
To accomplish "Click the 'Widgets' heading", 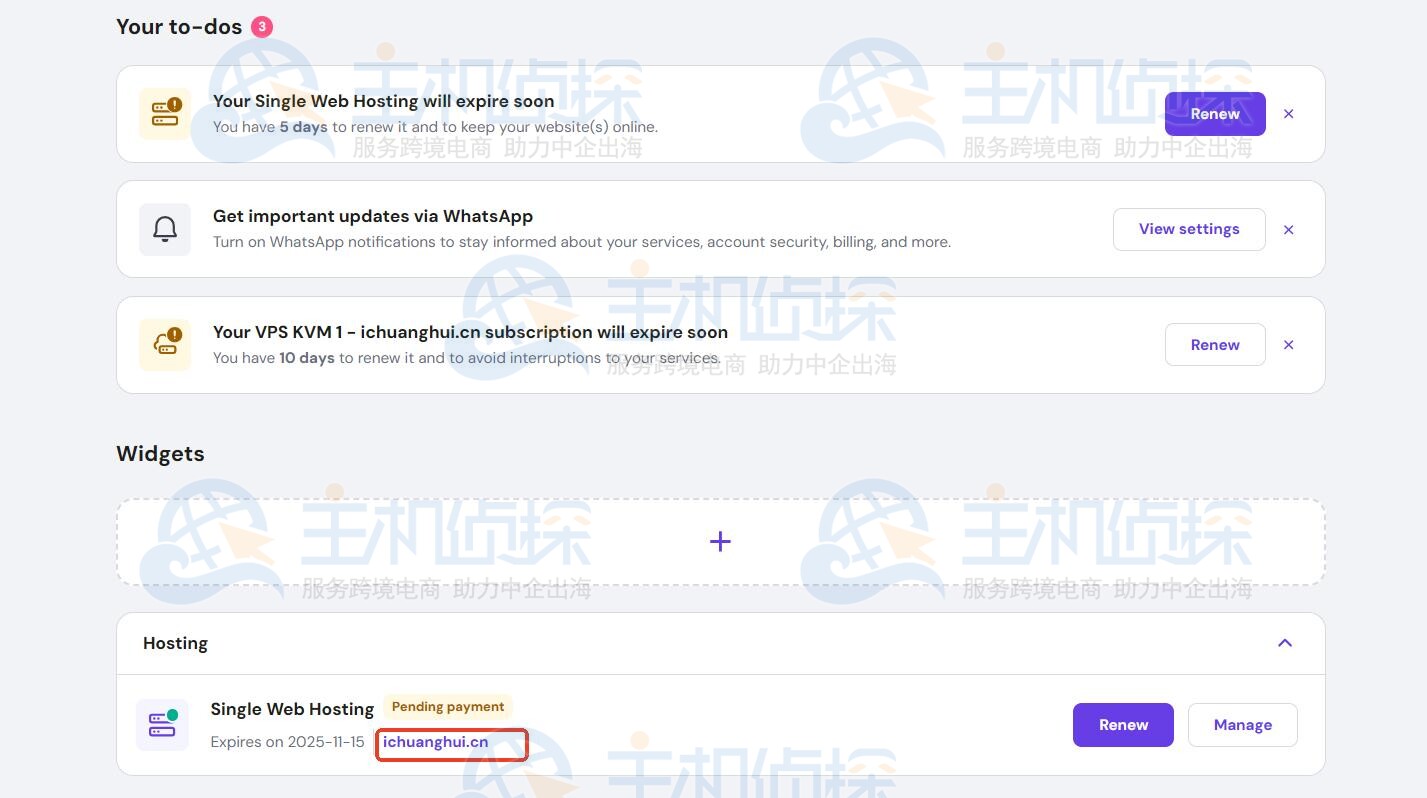I will (160, 454).
